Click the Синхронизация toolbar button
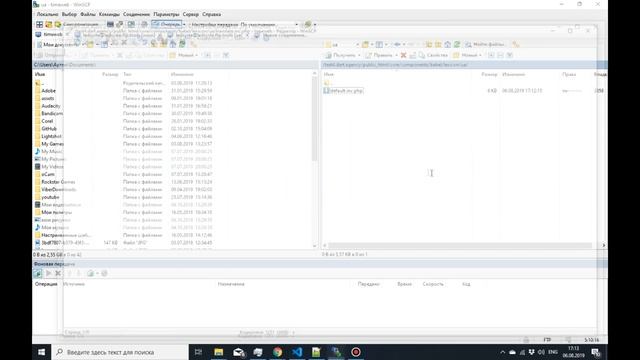 (76, 24)
